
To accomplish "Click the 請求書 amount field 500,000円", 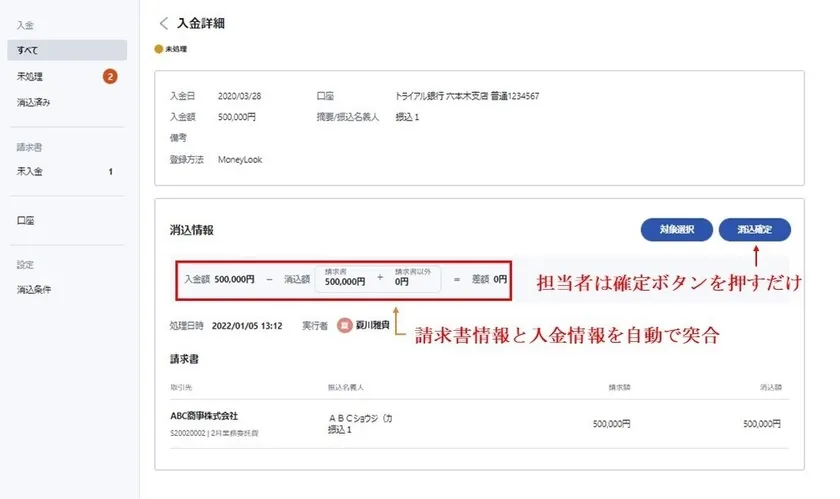I will 344,281.
